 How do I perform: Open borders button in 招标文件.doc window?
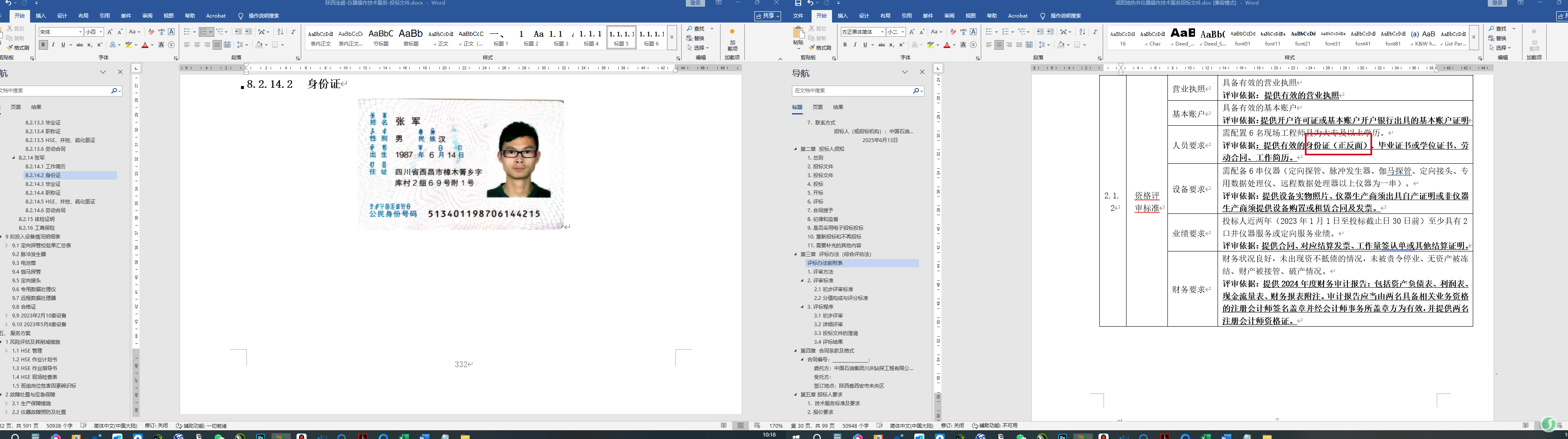click(1077, 44)
